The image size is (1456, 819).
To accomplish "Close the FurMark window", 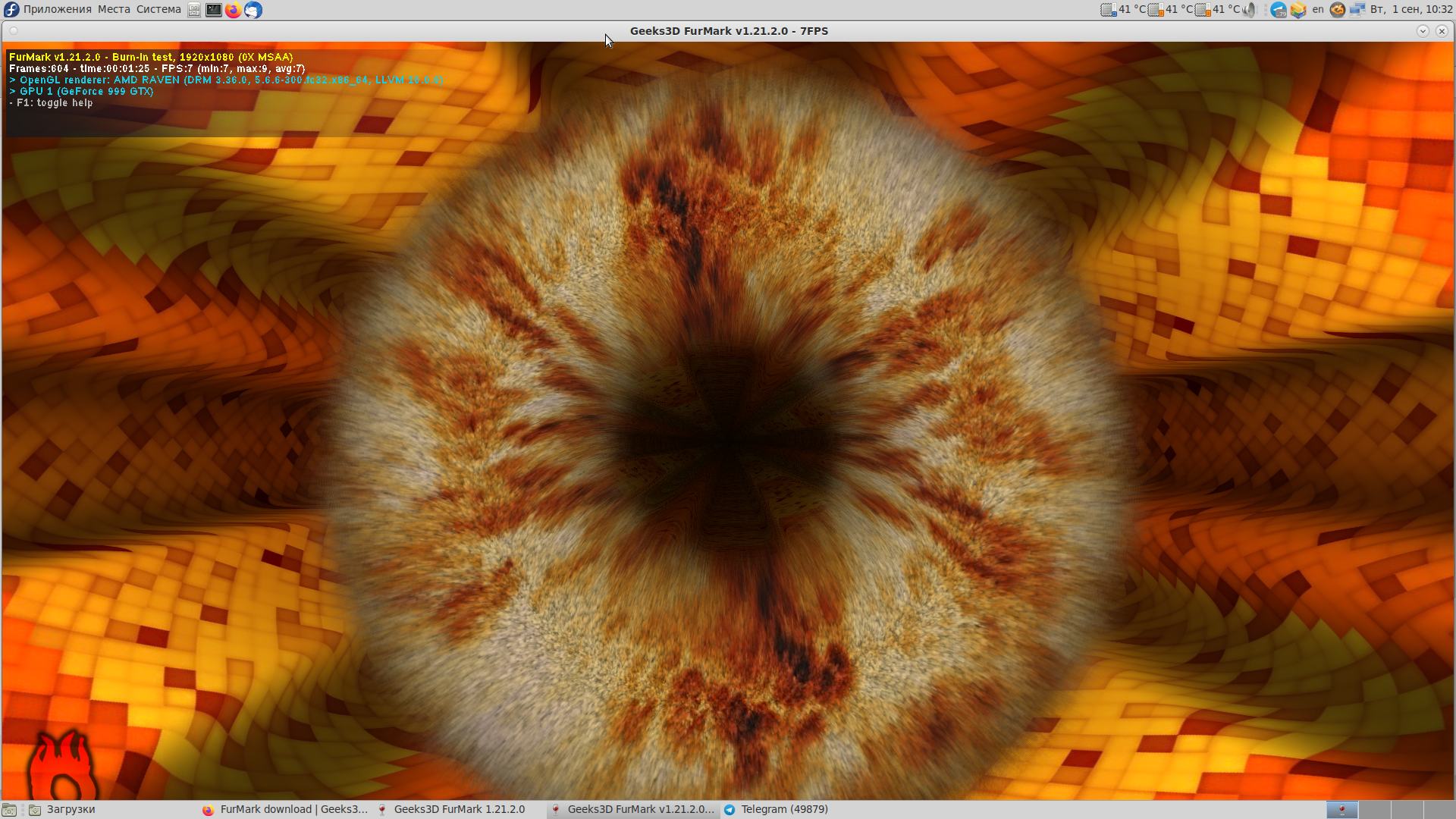I will [x=1442, y=31].
